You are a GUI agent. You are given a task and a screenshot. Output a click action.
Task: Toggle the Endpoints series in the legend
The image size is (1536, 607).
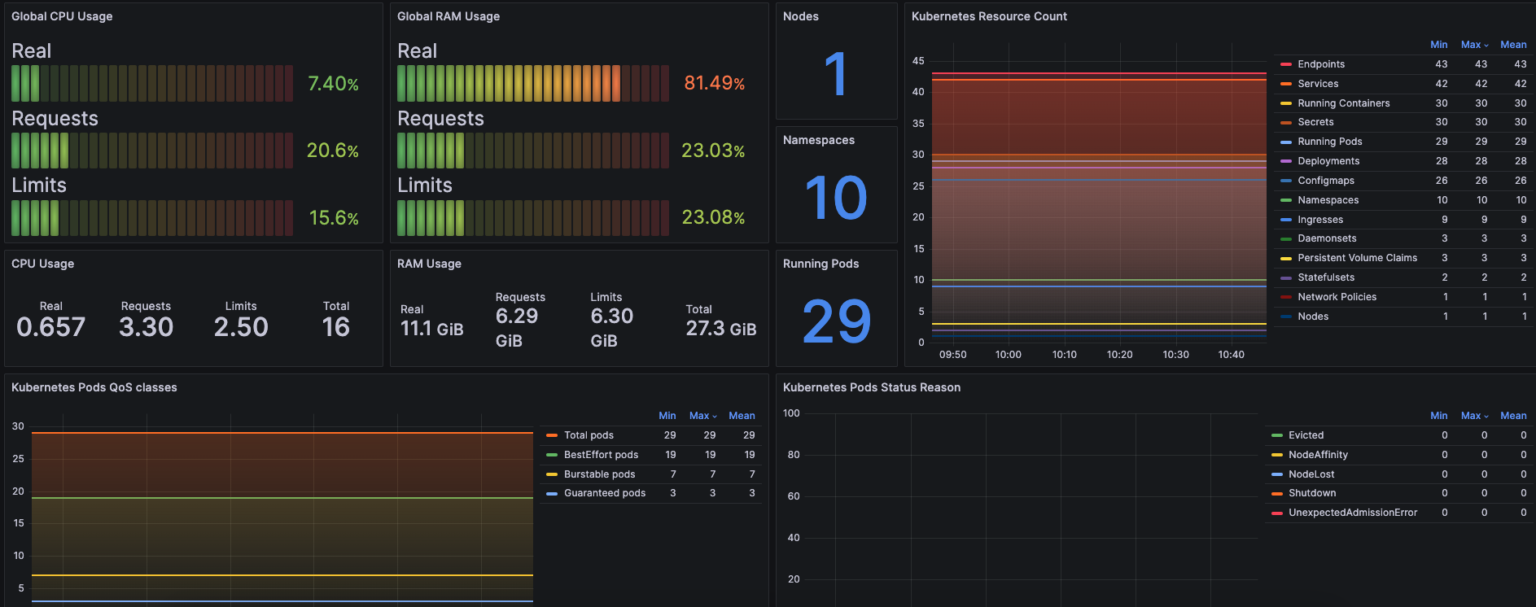1321,64
